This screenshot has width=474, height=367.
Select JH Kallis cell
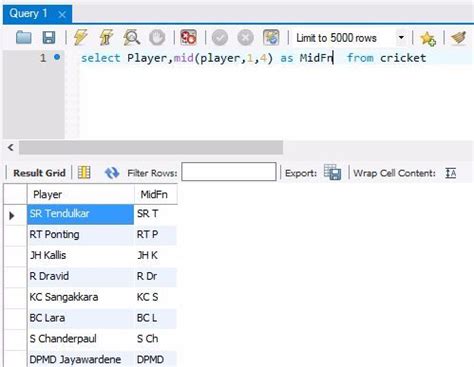[x=80, y=256]
